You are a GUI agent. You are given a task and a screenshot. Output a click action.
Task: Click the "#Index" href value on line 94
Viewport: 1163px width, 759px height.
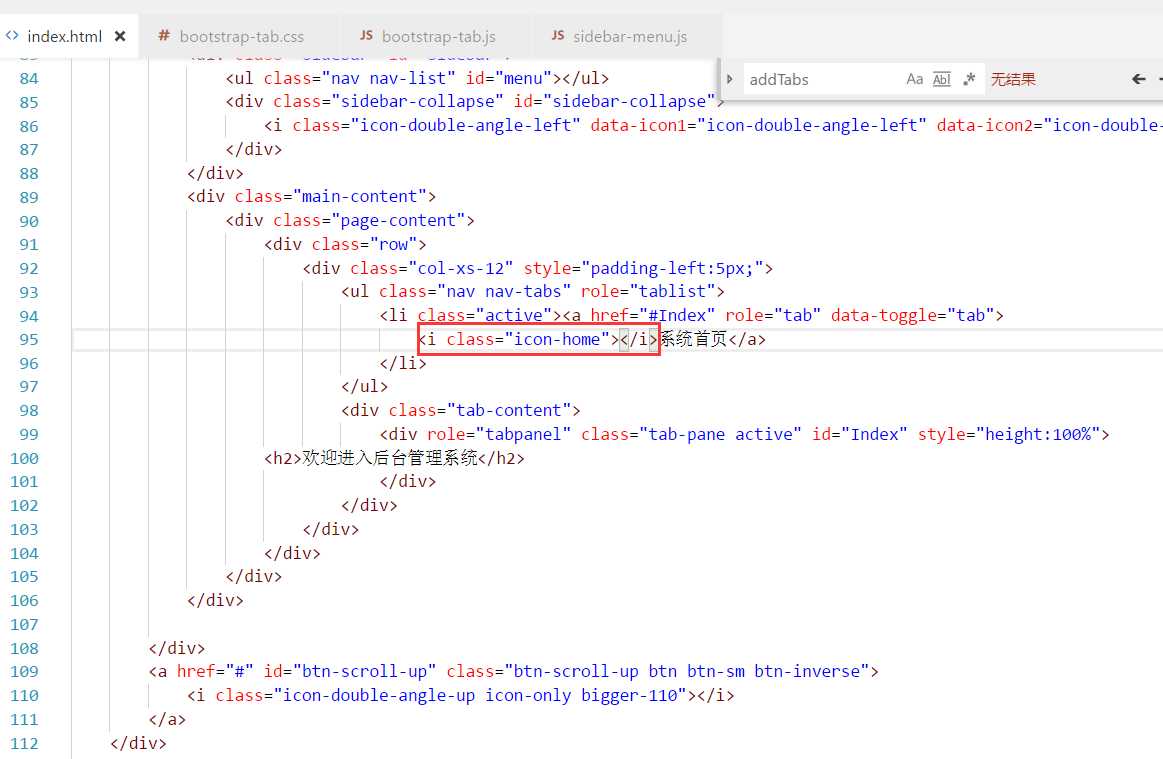(682, 316)
